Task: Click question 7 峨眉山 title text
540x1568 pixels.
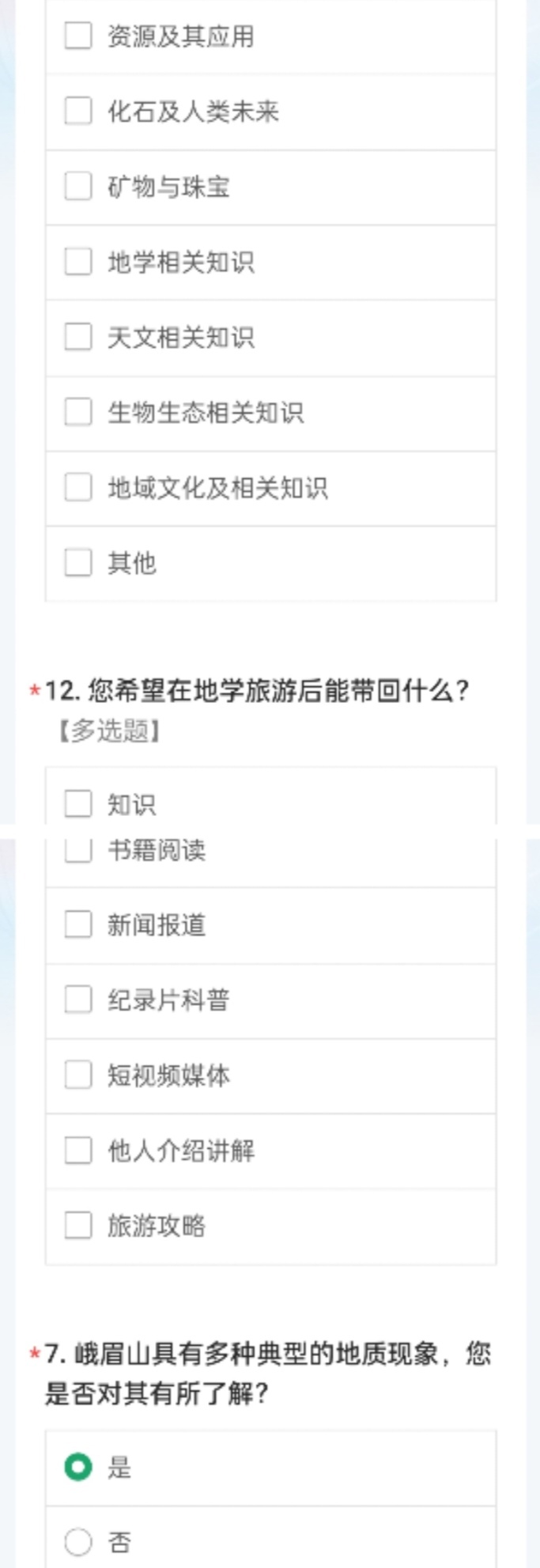Action: point(267,1373)
